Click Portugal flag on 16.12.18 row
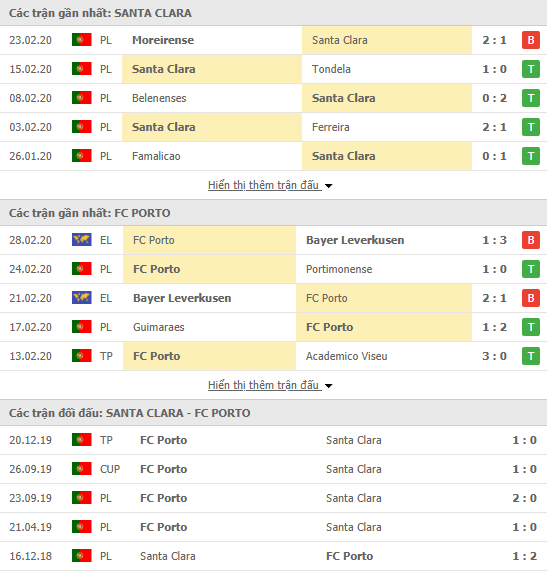 81,556
